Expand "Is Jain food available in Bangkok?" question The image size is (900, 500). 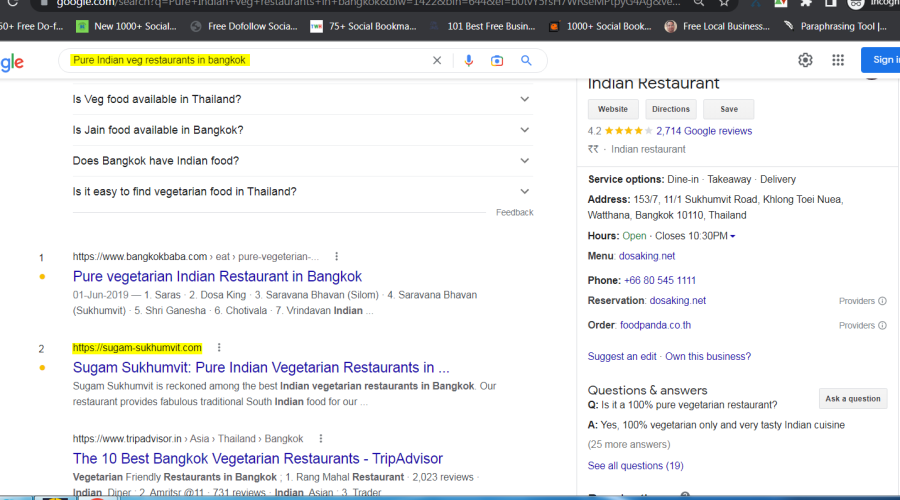pos(524,130)
